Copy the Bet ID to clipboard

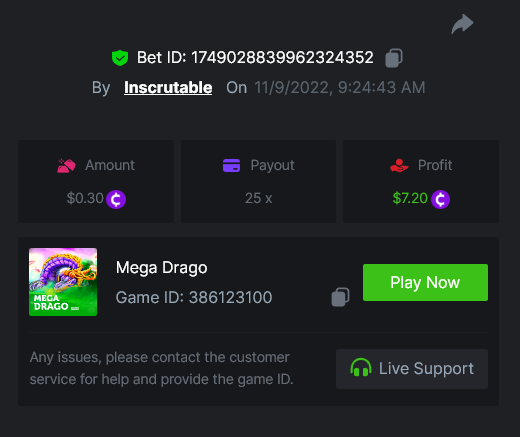click(x=394, y=58)
